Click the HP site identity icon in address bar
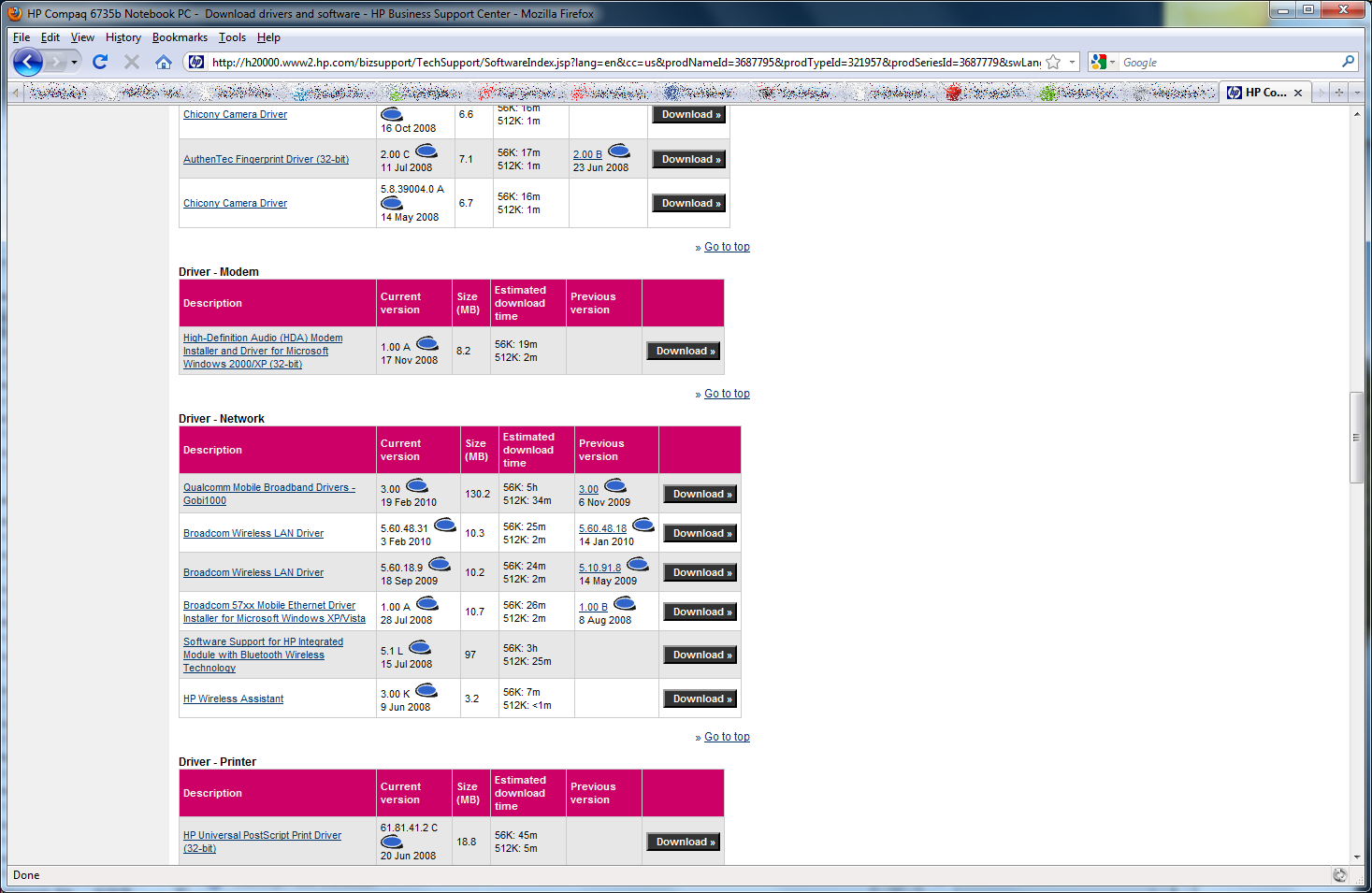 tap(196, 62)
